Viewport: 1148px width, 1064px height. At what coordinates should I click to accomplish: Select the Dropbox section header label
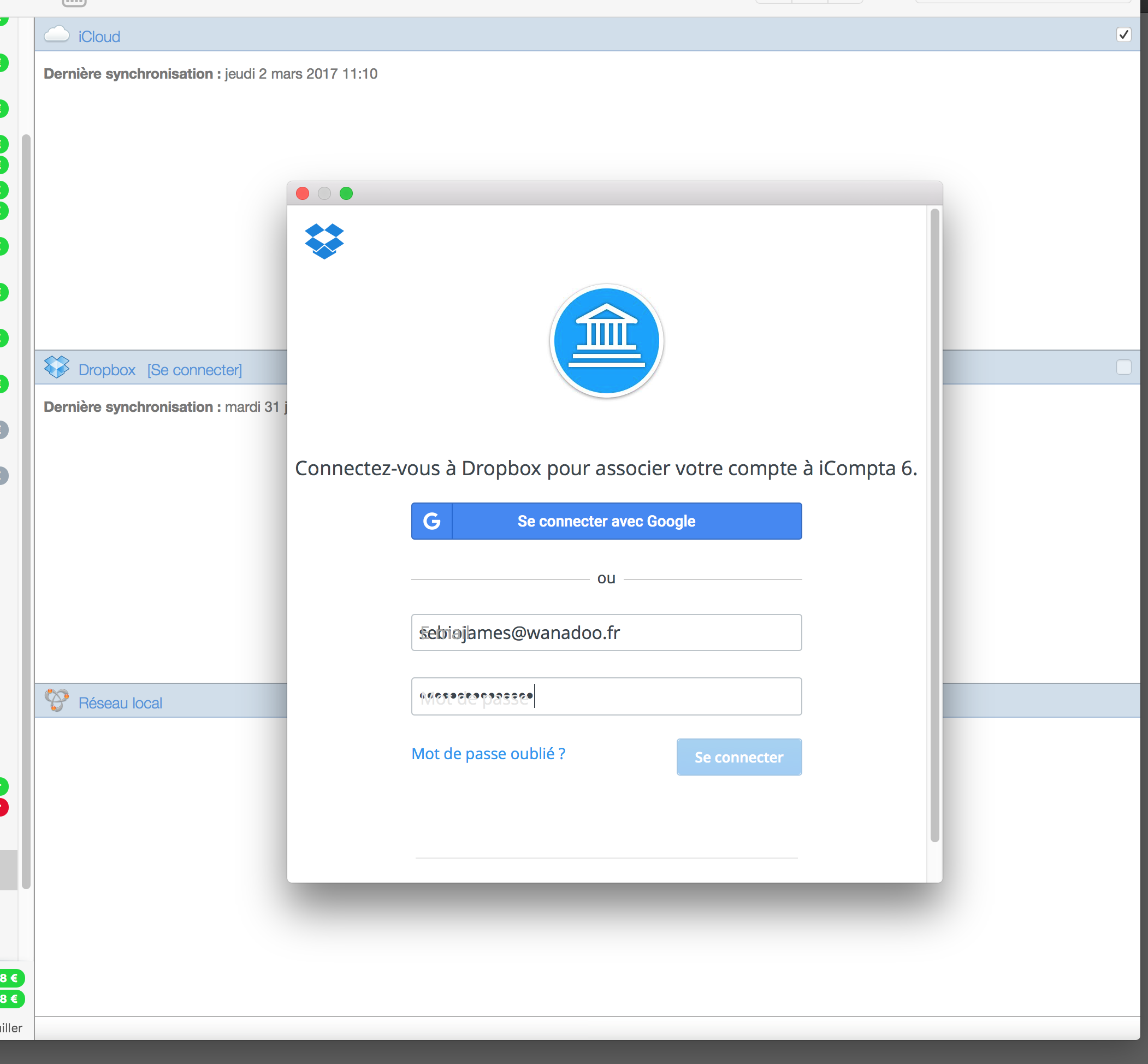(106, 370)
